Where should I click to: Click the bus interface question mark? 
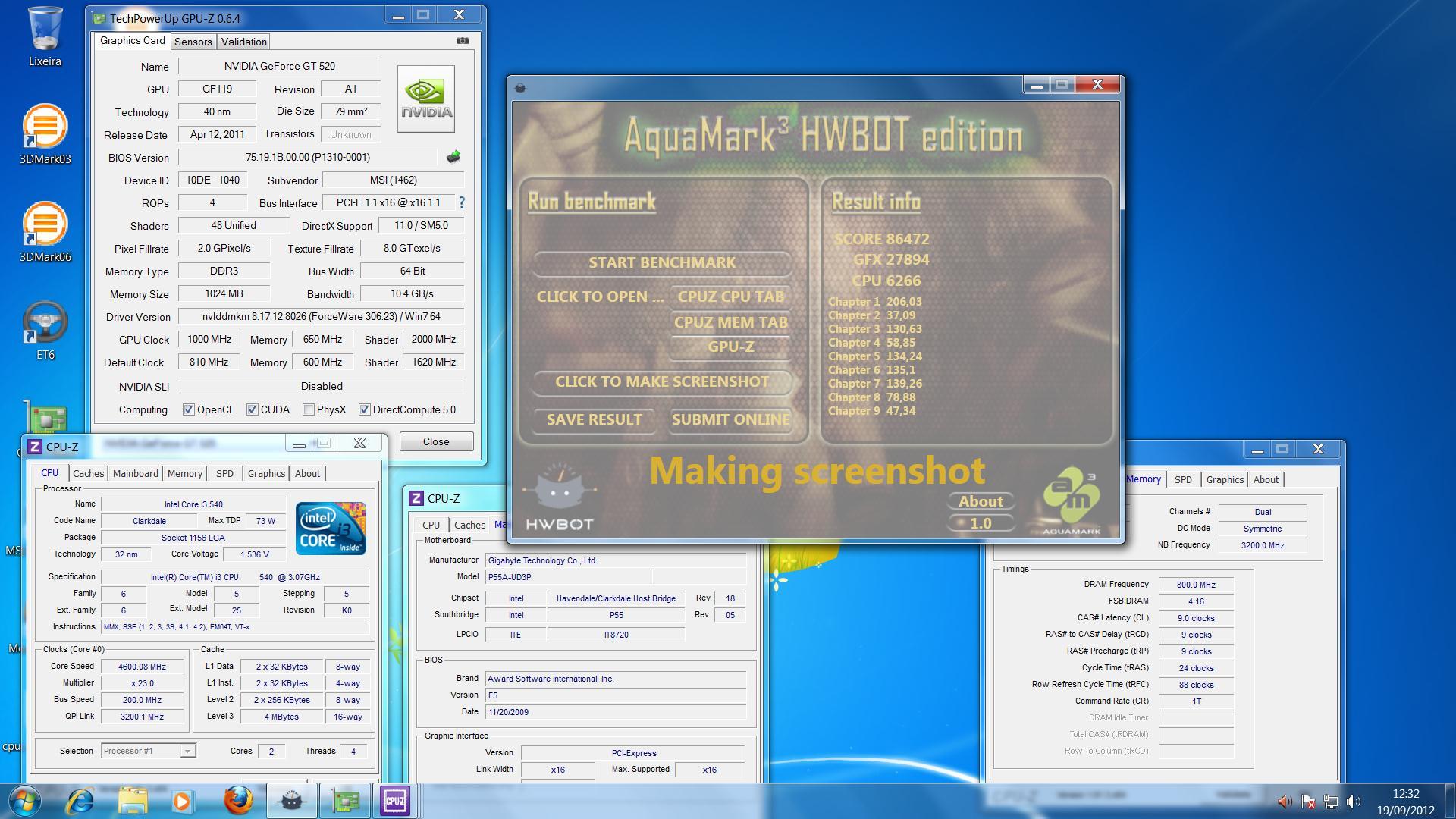coord(461,202)
